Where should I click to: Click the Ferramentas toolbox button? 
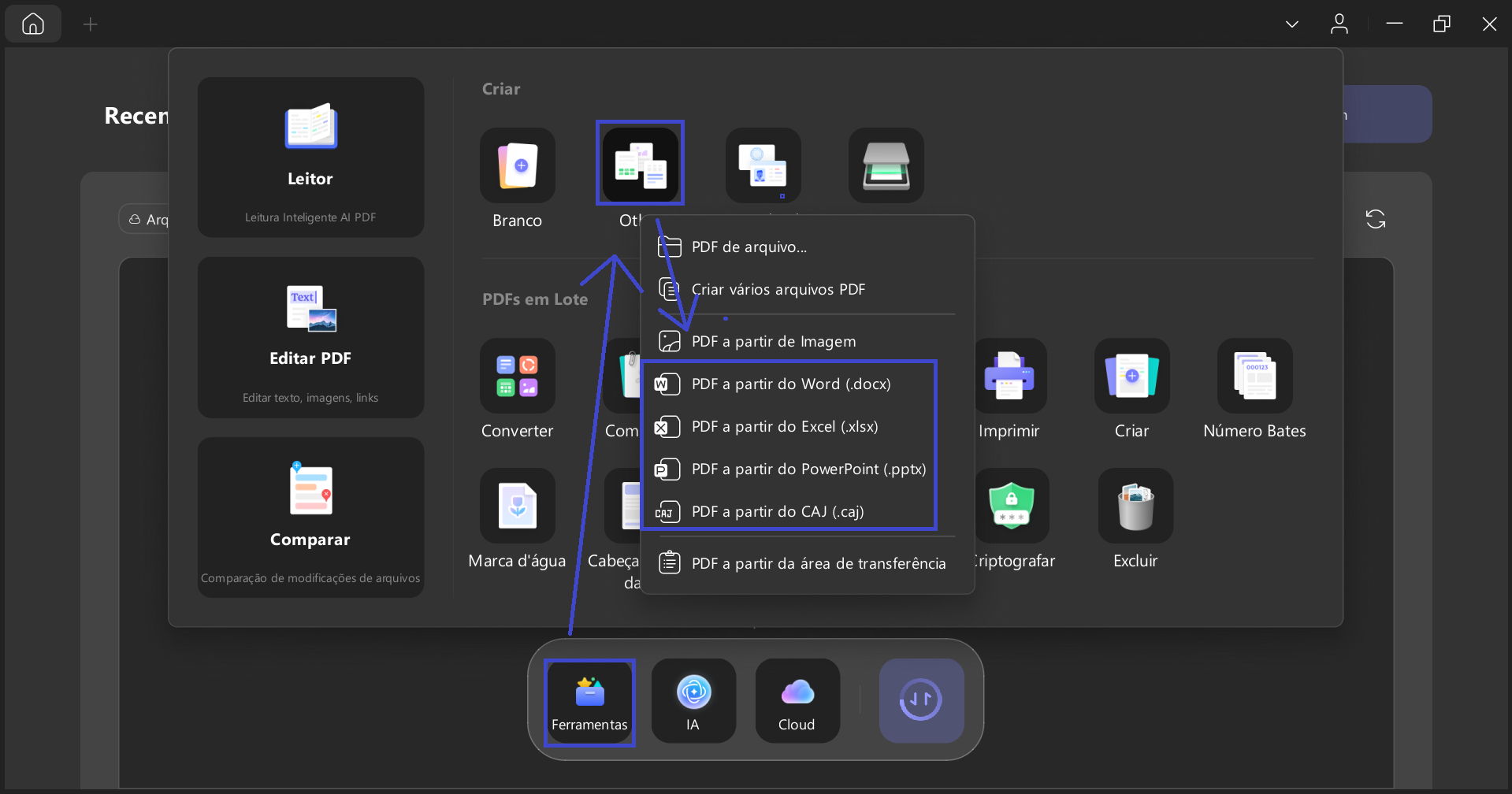(x=589, y=702)
